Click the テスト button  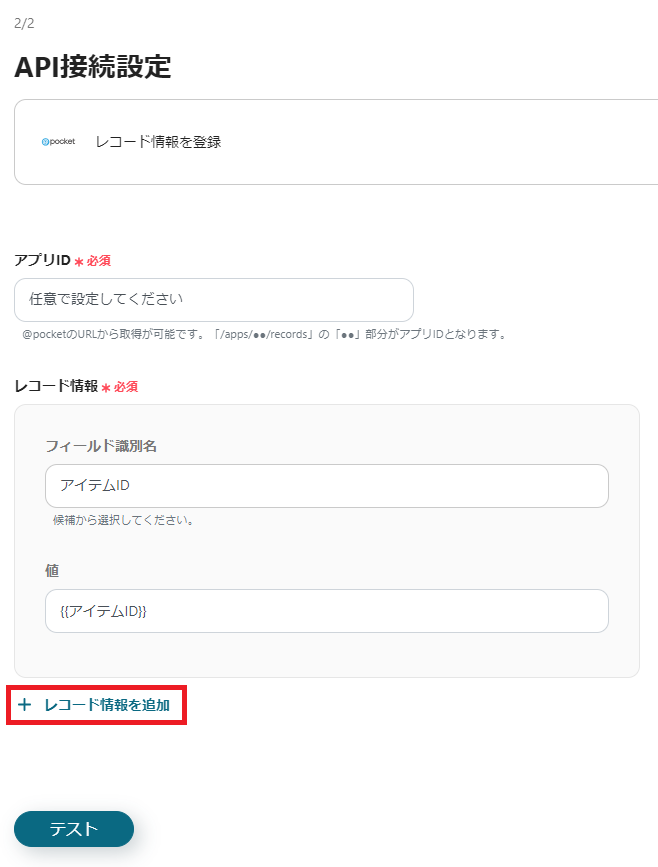(x=73, y=829)
